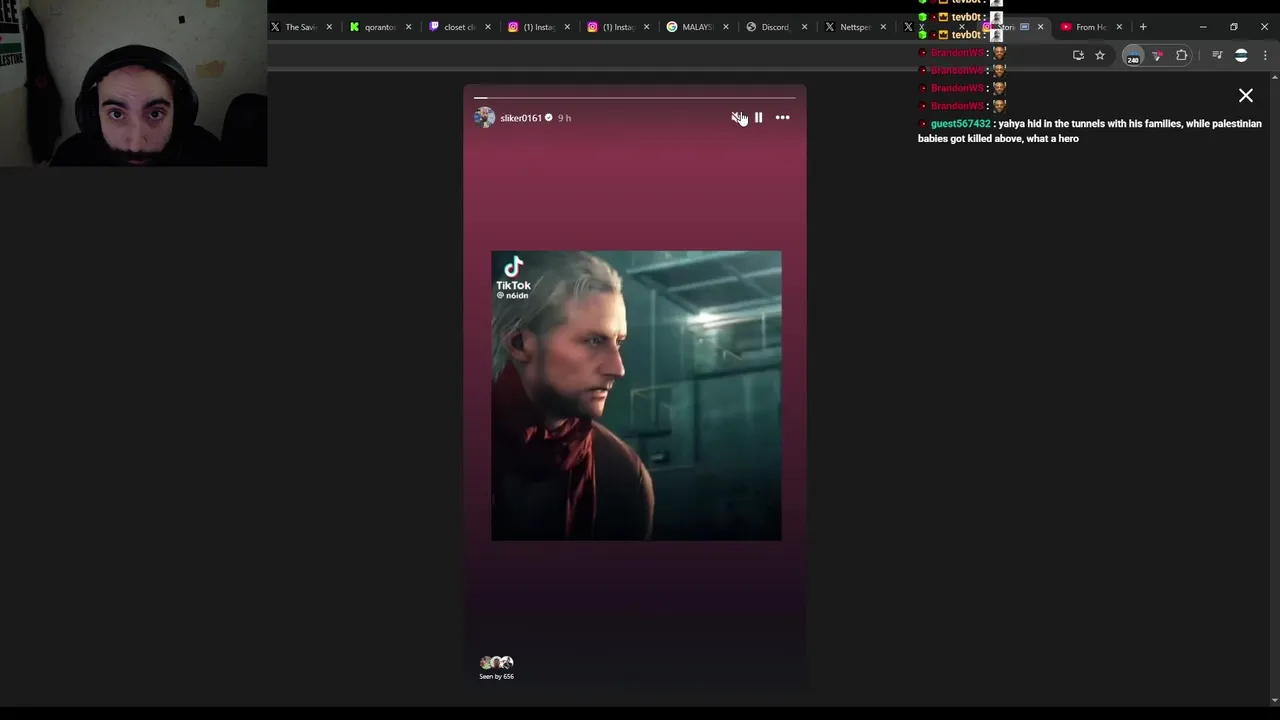This screenshot has height=720, width=1280.
Task: Open the sliker0161 profile picture
Action: tap(485, 118)
